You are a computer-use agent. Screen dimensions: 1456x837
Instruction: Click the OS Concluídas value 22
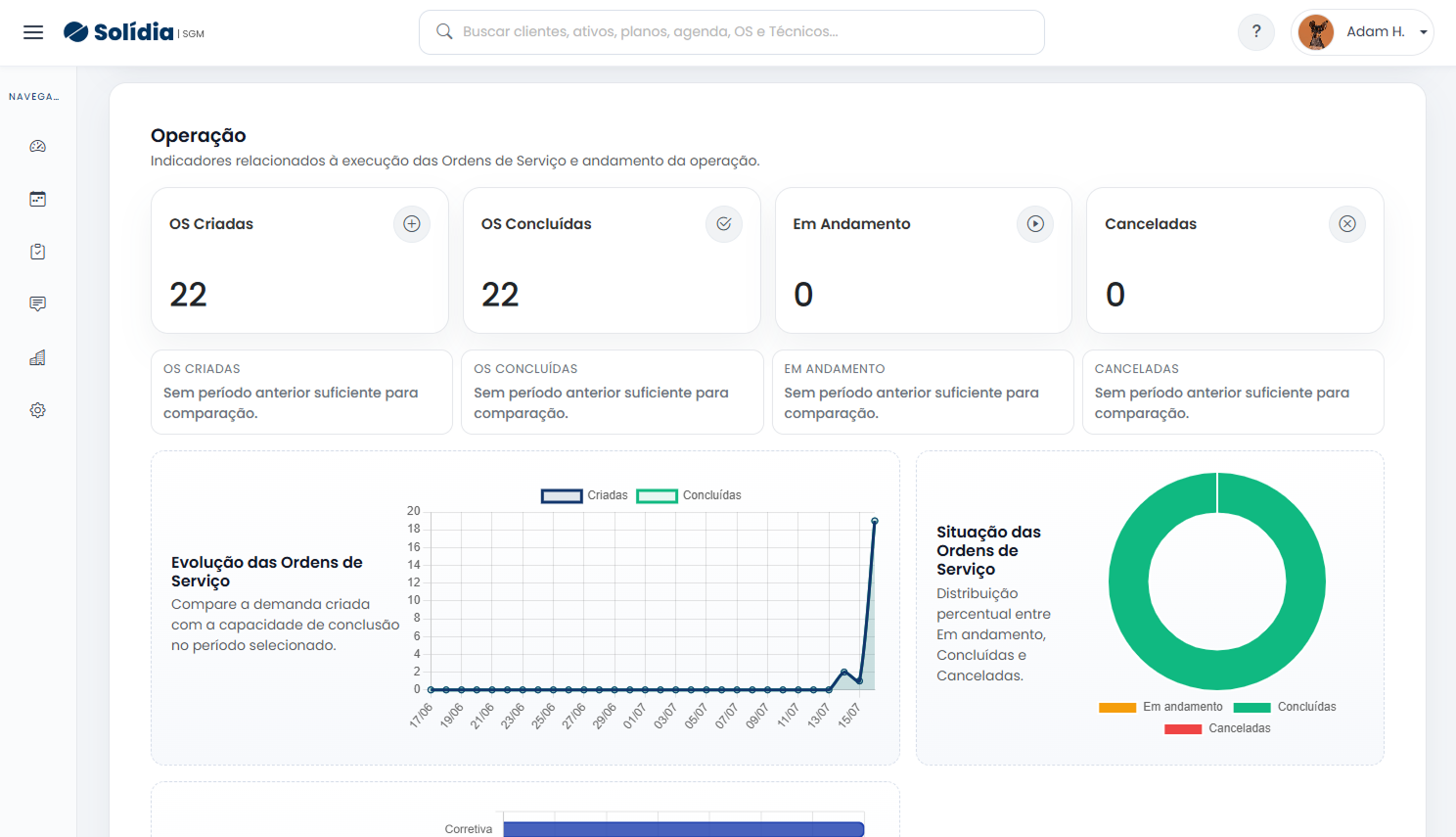pyautogui.click(x=500, y=295)
